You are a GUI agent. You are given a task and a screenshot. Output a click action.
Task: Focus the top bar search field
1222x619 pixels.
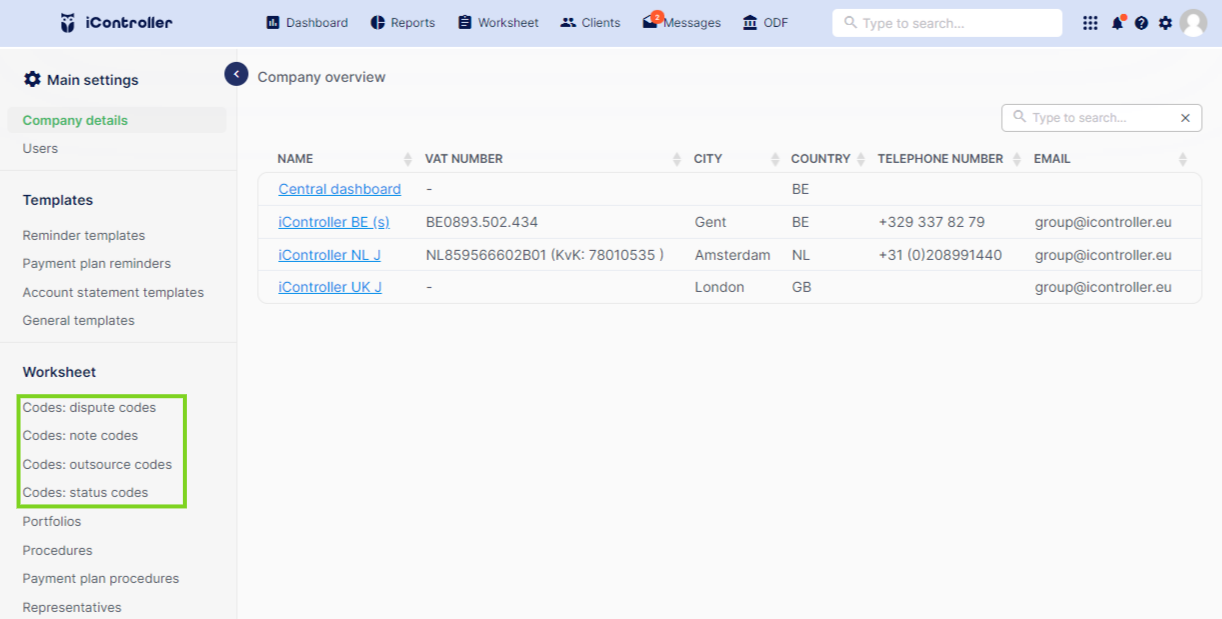click(947, 23)
